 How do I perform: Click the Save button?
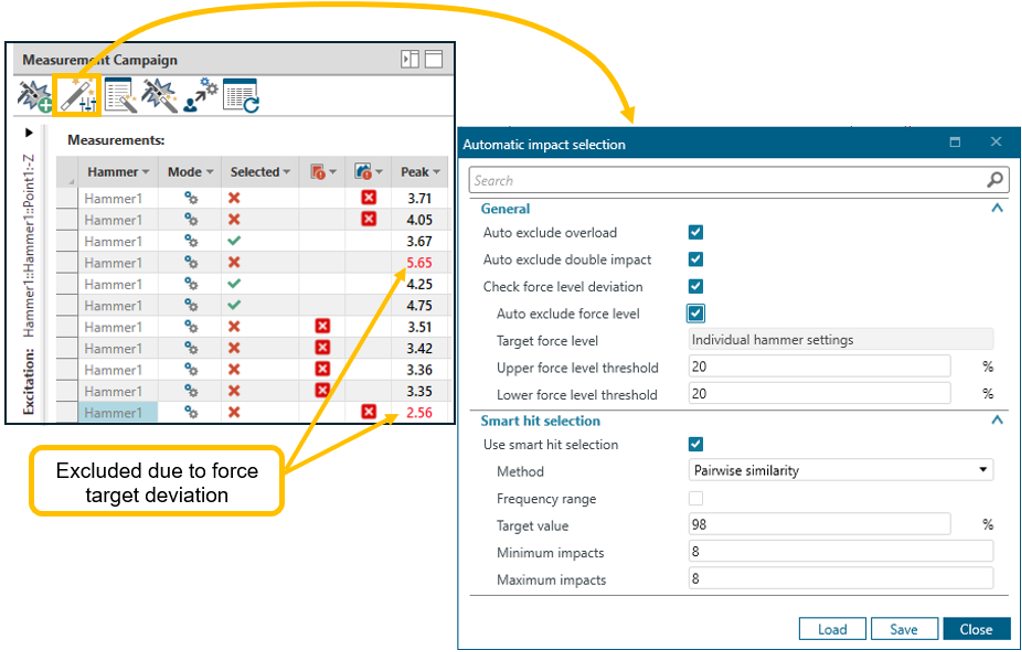904,629
